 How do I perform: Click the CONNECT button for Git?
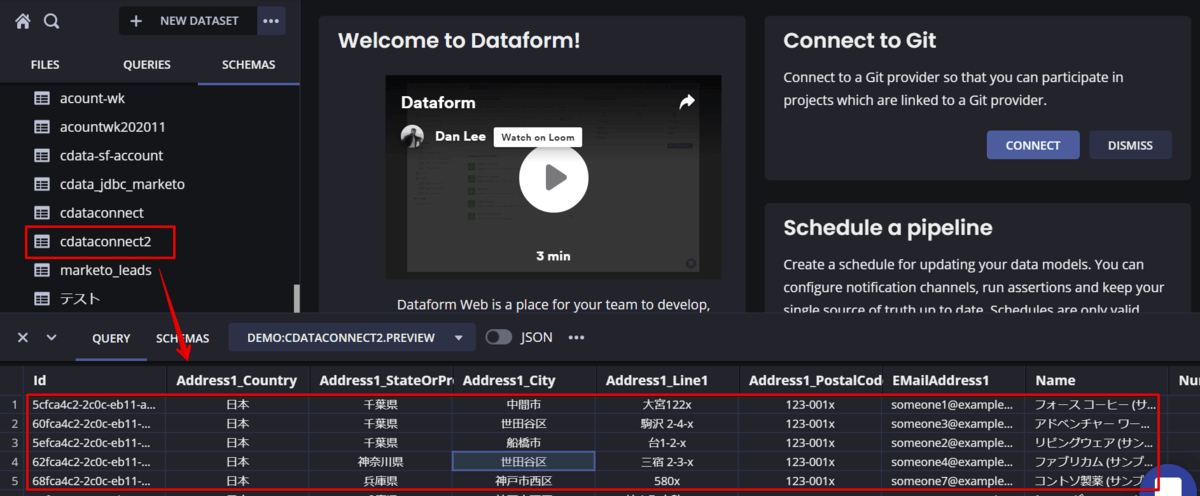pos(1033,145)
